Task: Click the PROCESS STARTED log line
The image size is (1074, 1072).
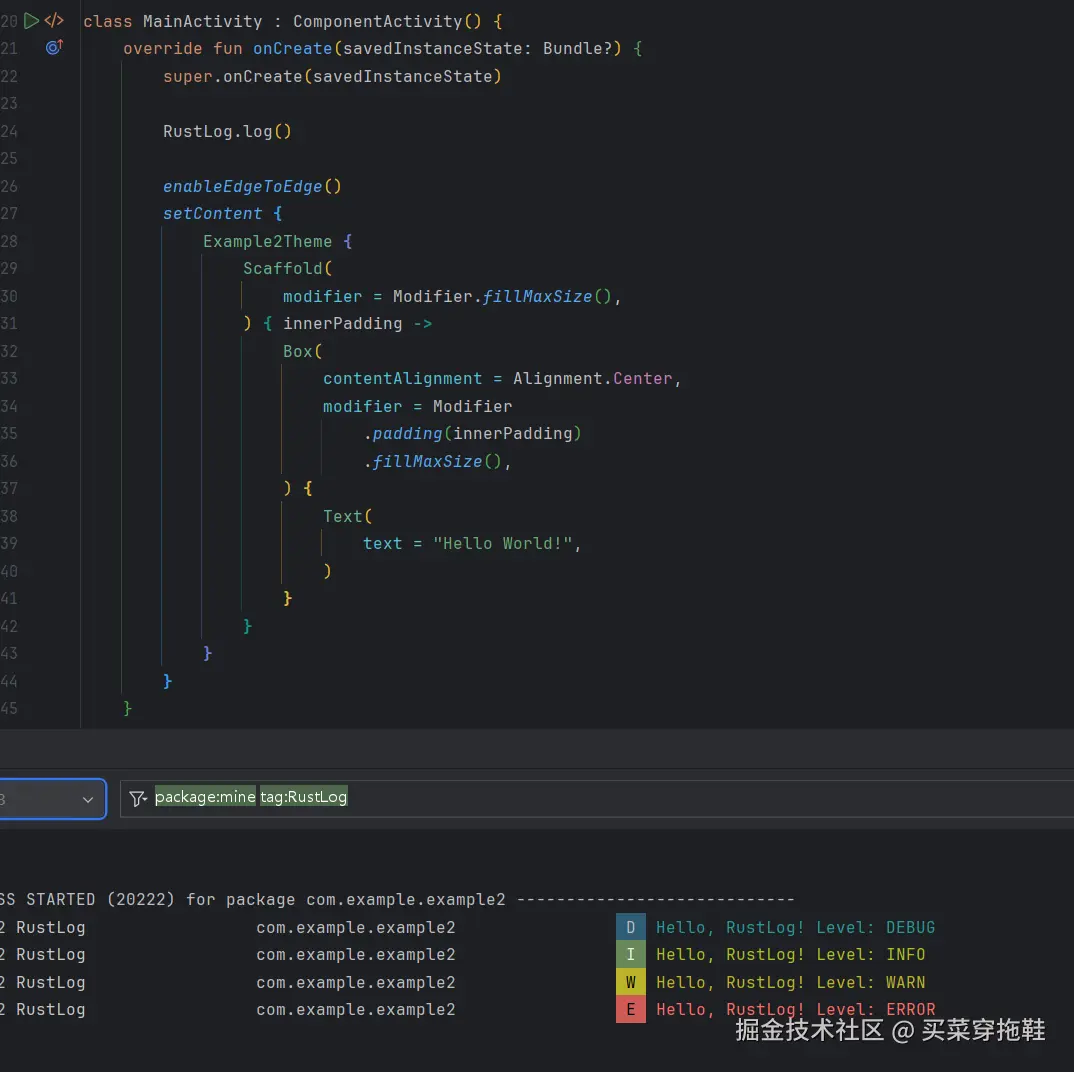Action: (x=397, y=899)
